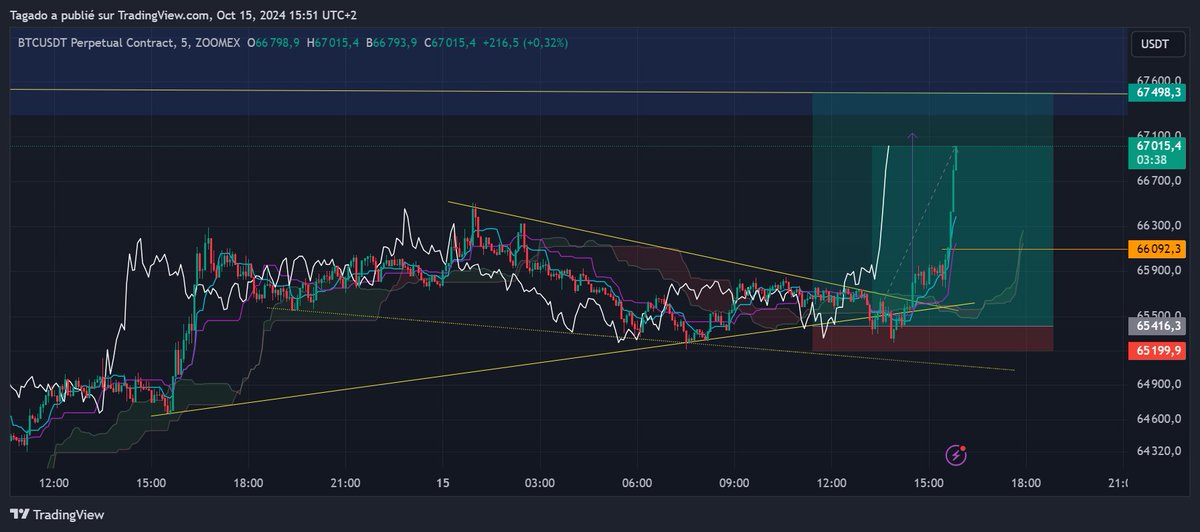Screen dimensions: 1200x532
Task: Select the high value H67015,4
Action: coord(334,42)
